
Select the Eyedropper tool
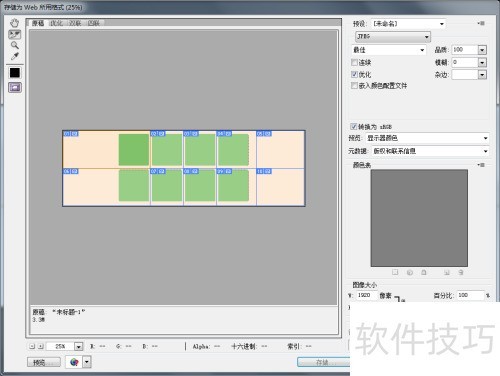(x=14, y=56)
